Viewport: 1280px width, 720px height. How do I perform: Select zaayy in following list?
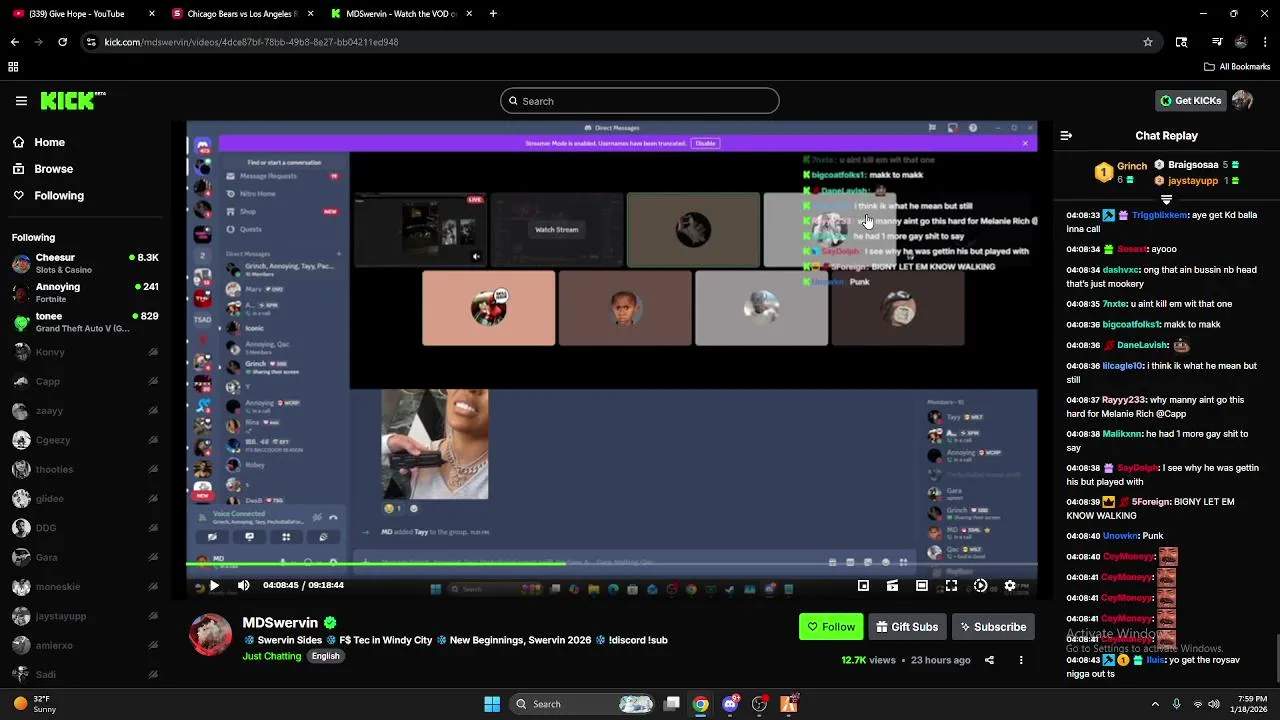pyautogui.click(x=85, y=410)
